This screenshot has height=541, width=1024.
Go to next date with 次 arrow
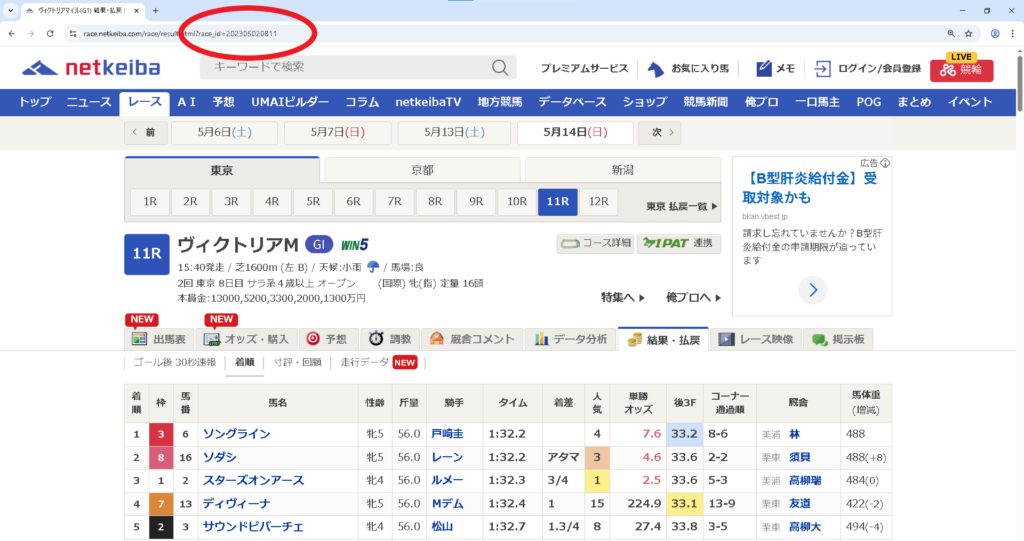coord(660,133)
